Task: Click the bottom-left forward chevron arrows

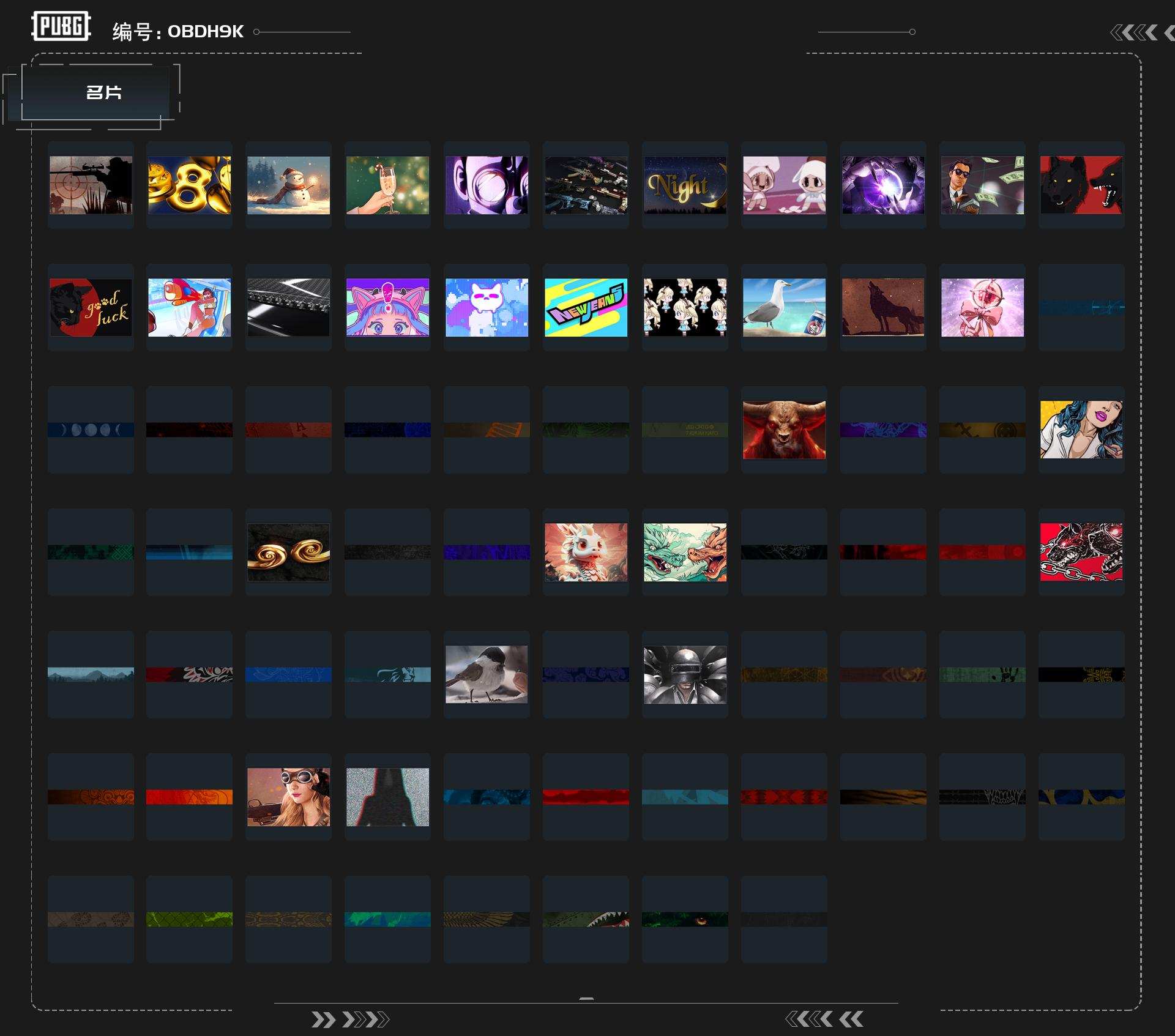Action: click(350, 1019)
